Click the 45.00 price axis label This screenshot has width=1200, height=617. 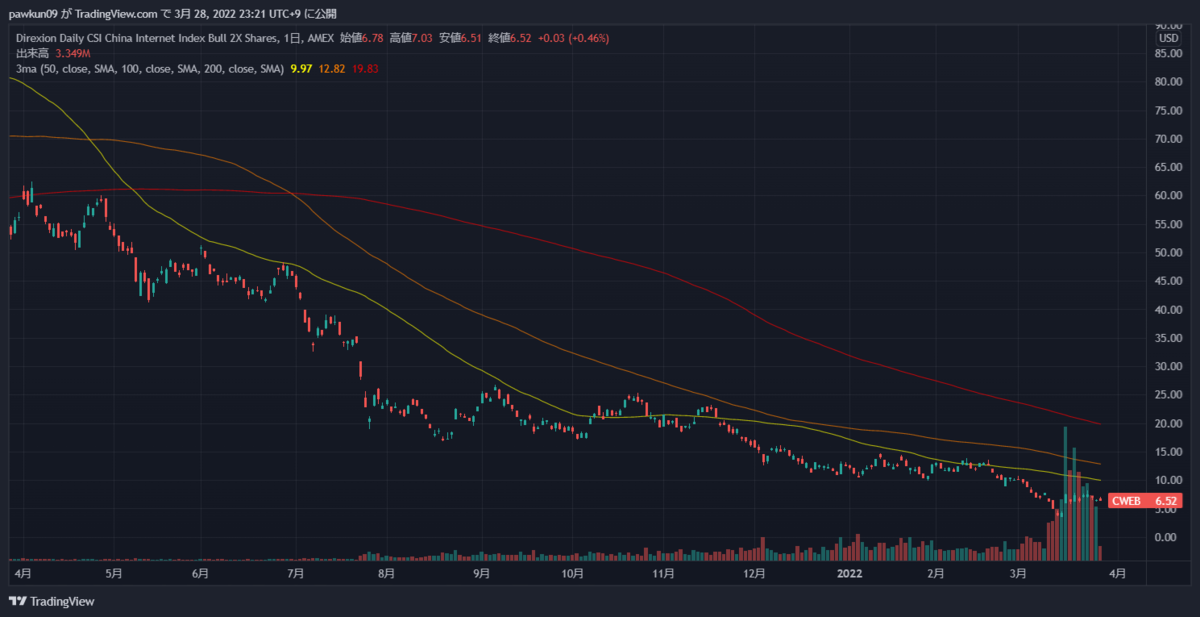(x=1169, y=281)
